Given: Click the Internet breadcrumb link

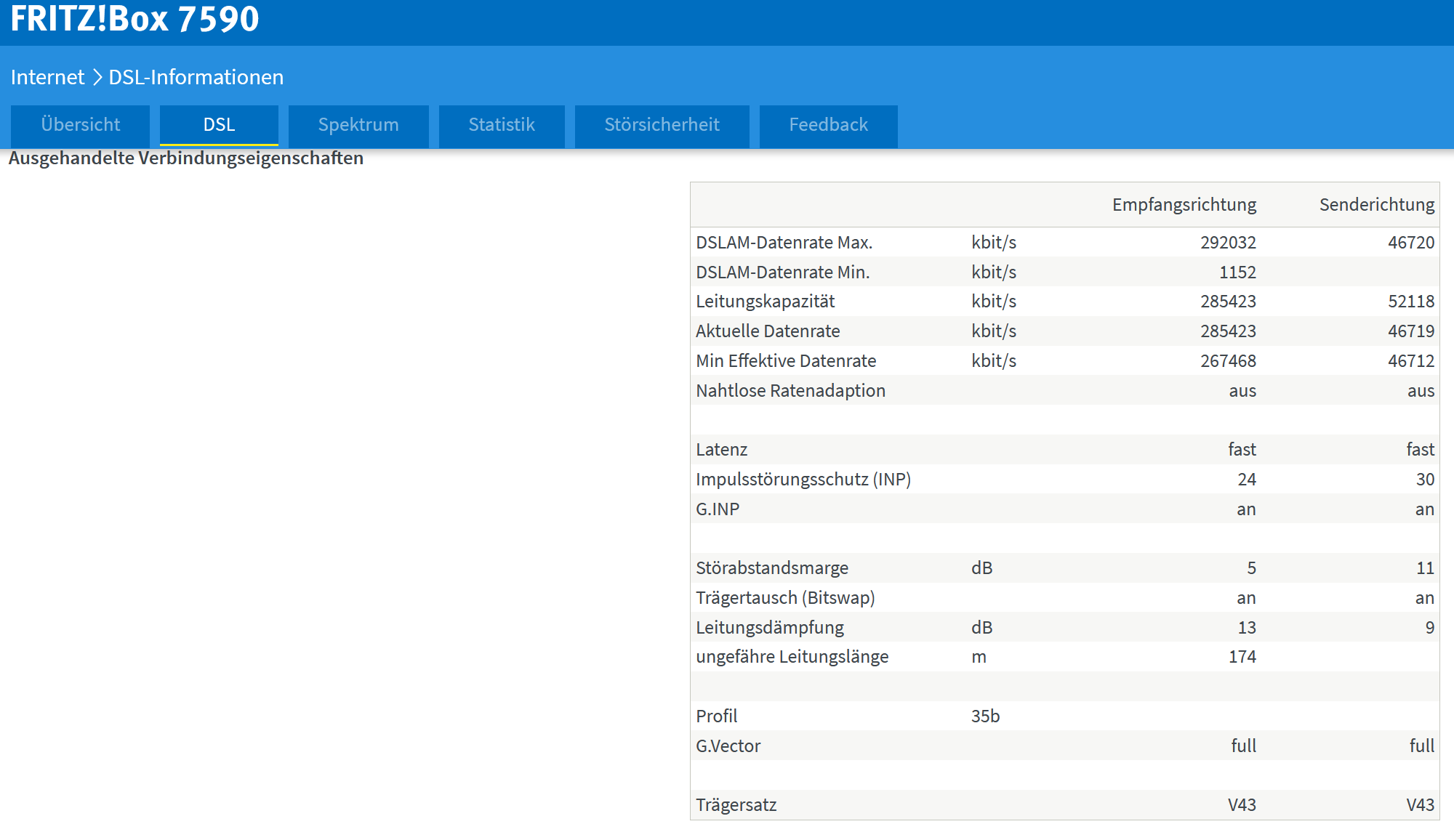Looking at the screenshot, I should click(x=47, y=77).
